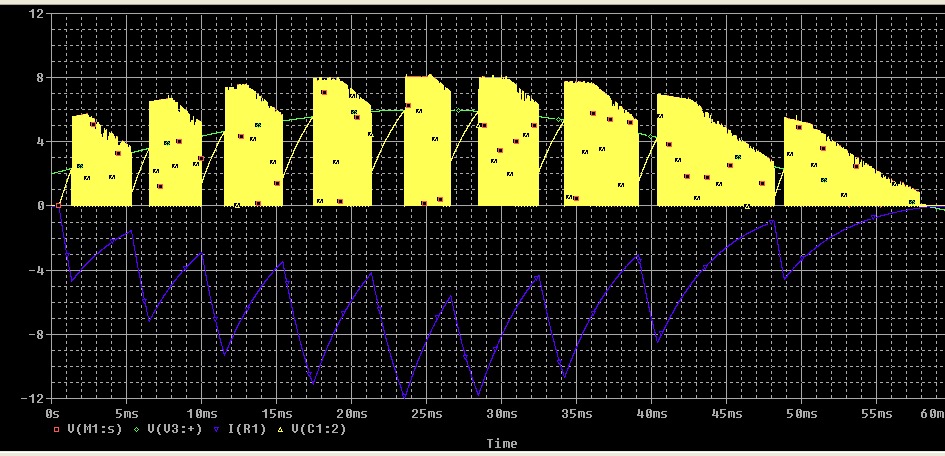Click the green diamond V(V3:+) legend marker
The width and height of the screenshot is (945, 456).
click(x=136, y=428)
